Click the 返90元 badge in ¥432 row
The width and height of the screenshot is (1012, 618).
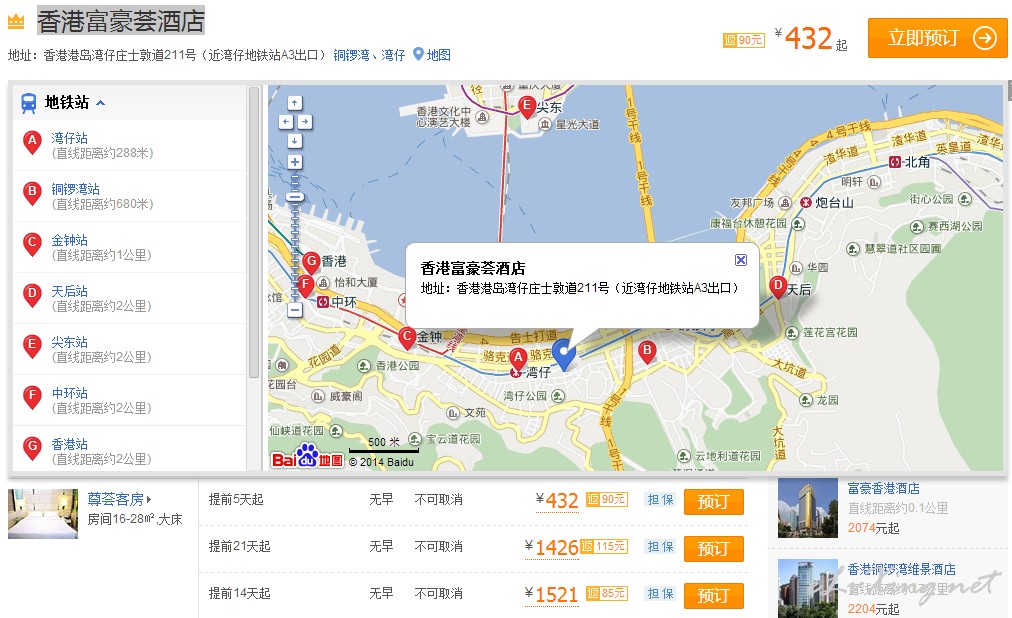607,499
